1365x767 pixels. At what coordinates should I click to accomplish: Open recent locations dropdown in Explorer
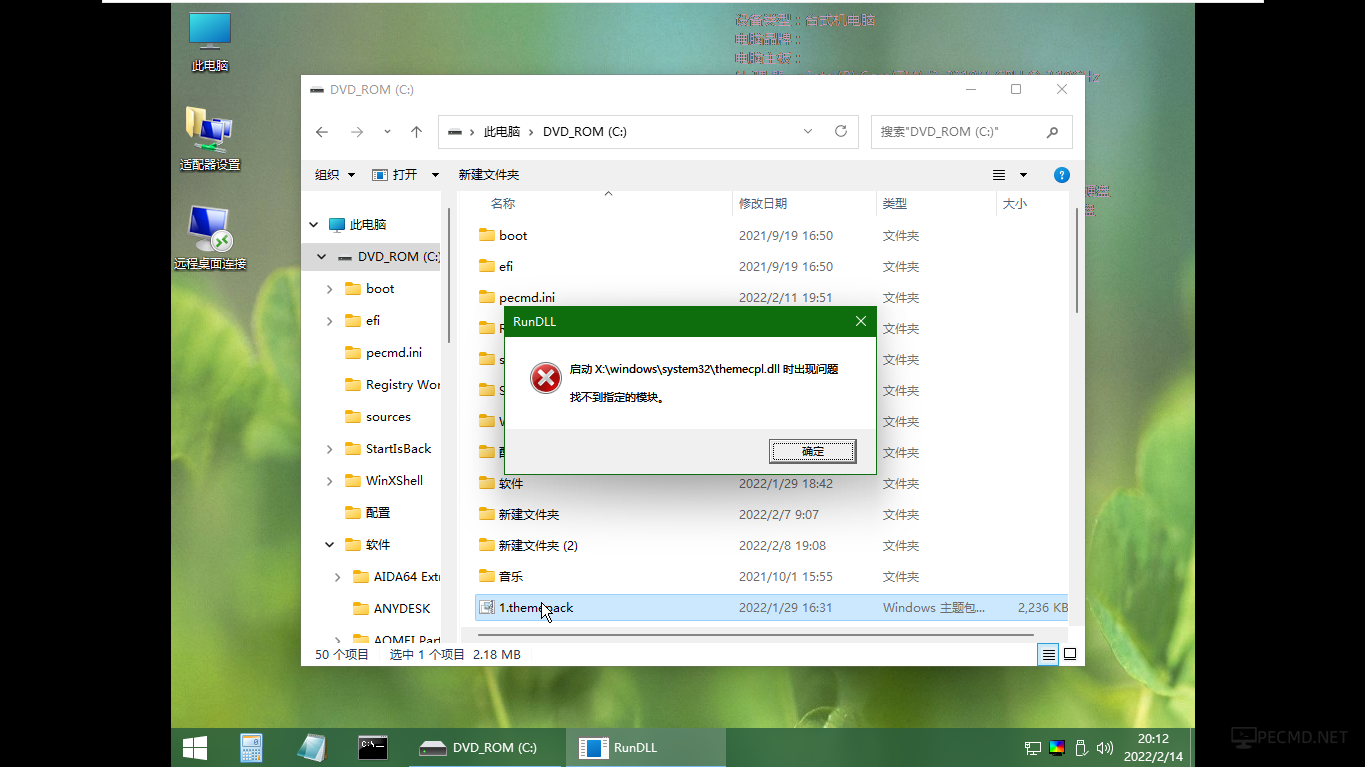click(387, 132)
